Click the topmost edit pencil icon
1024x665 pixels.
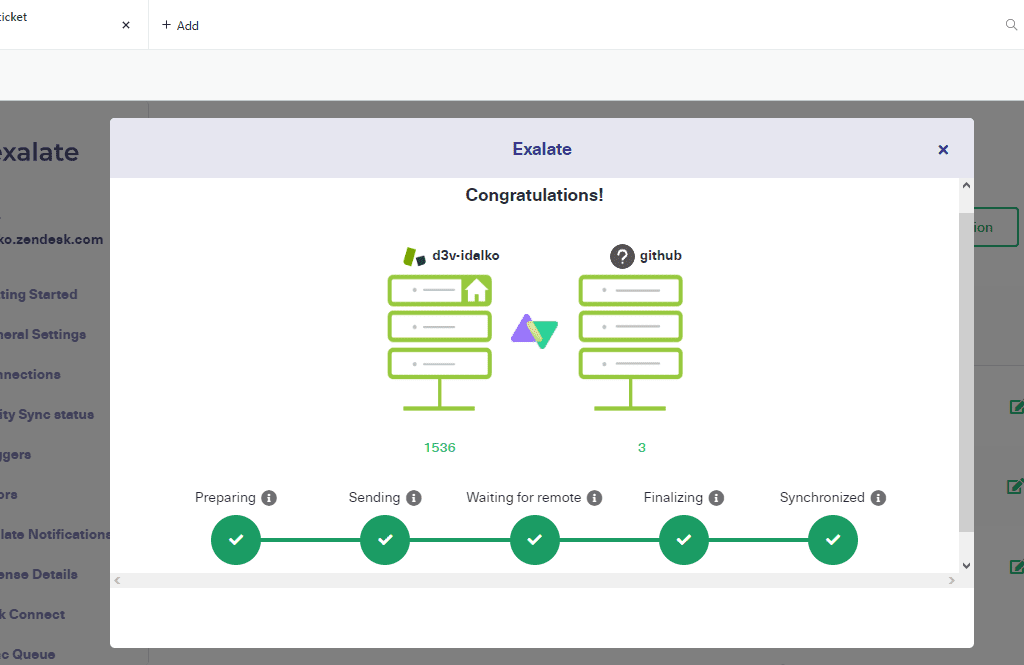(x=1017, y=407)
